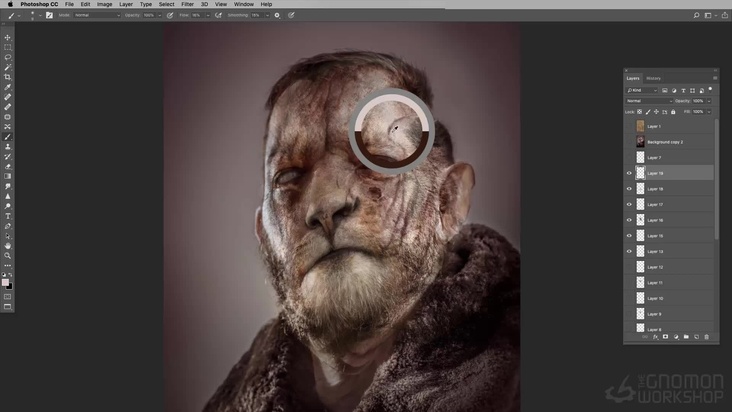Open macOS Spotlight-style search icon
This screenshot has width=732, height=412.
point(696,15)
